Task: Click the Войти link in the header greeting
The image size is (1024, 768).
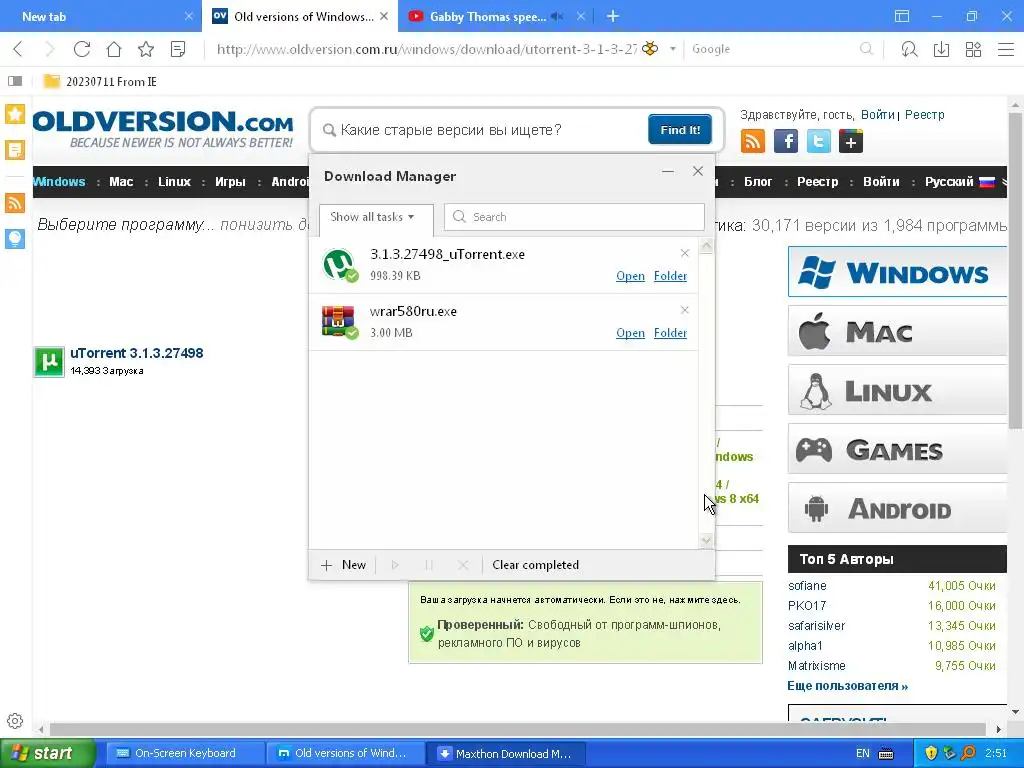Action: pos(877,114)
